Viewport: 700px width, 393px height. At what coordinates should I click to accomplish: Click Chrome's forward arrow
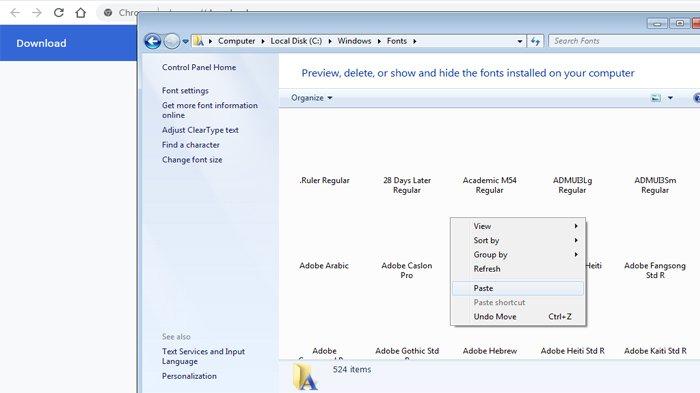(37, 13)
